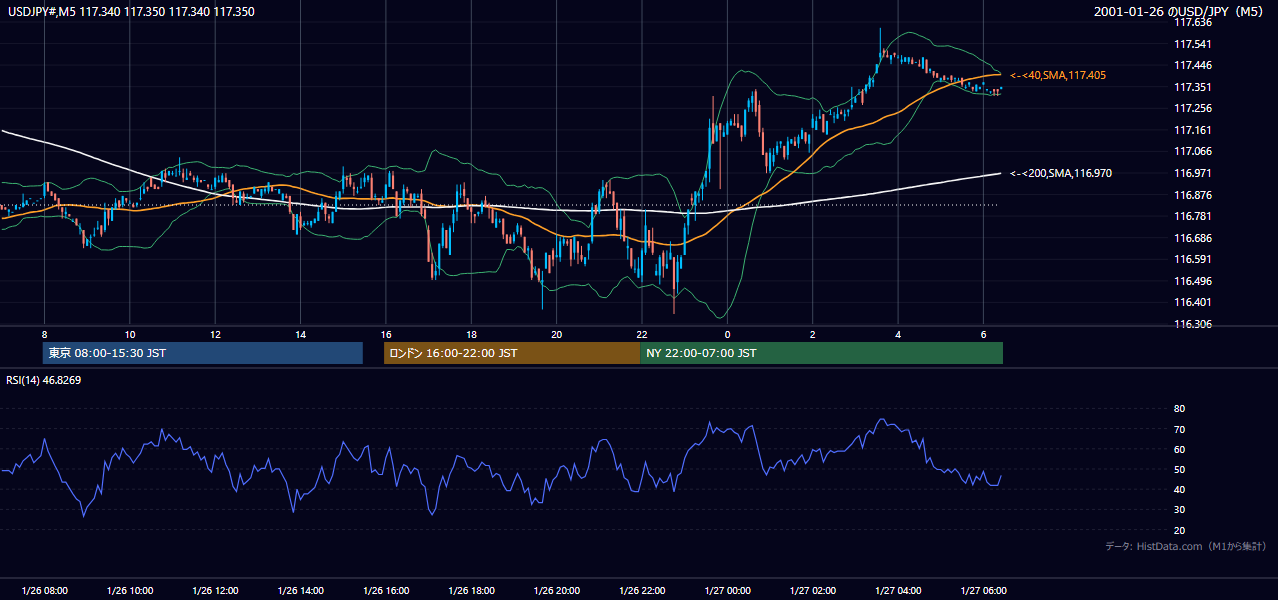Click price axis value 117.256
1278x600 pixels.
(1193, 108)
